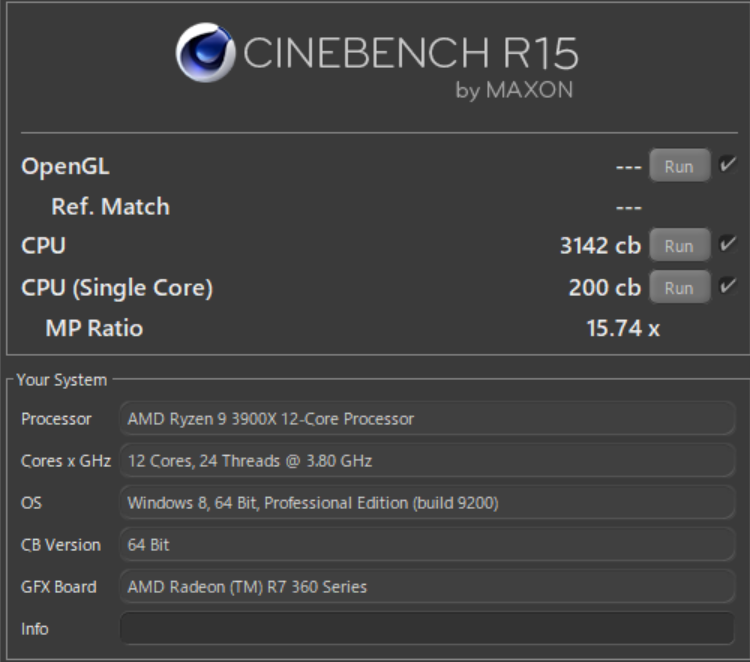Viewport: 750px width, 662px height.
Task: Click the by MAXON subtitle
Action: (x=514, y=90)
